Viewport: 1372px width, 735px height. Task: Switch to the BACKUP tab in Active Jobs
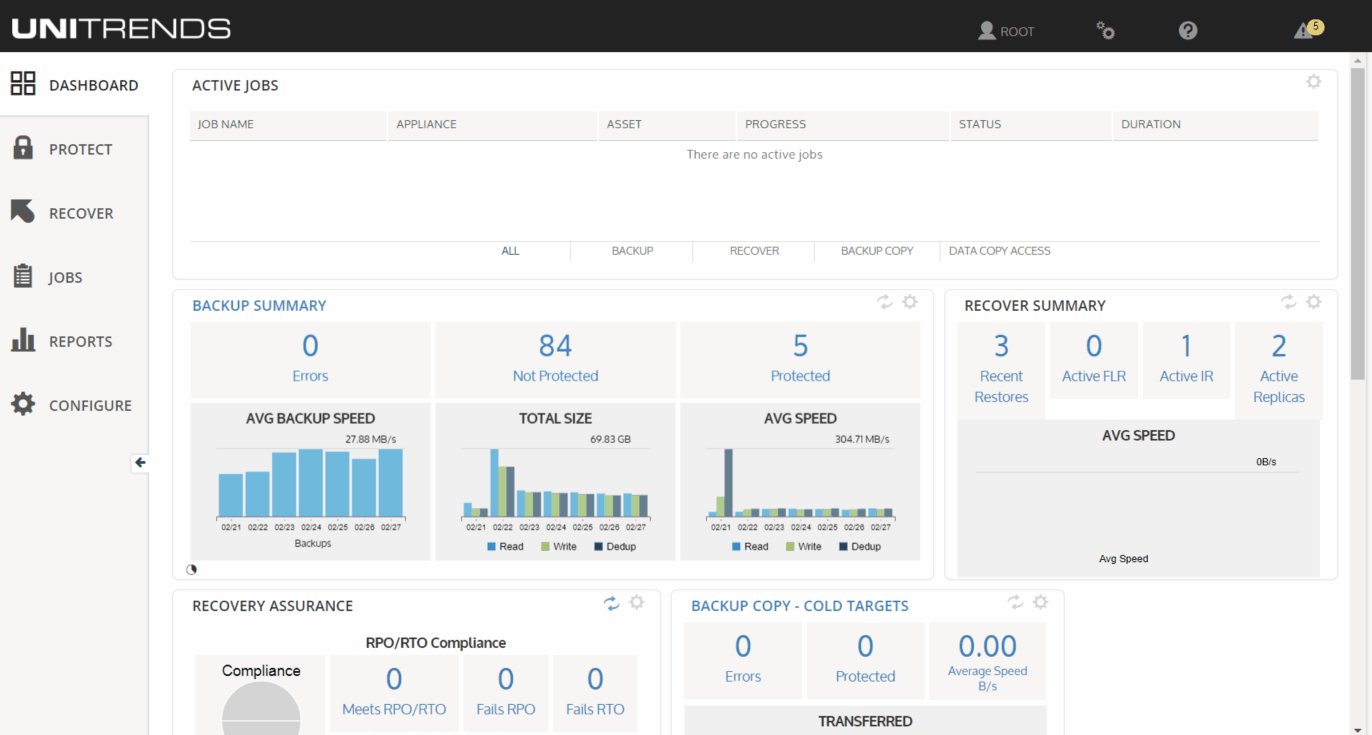[632, 251]
